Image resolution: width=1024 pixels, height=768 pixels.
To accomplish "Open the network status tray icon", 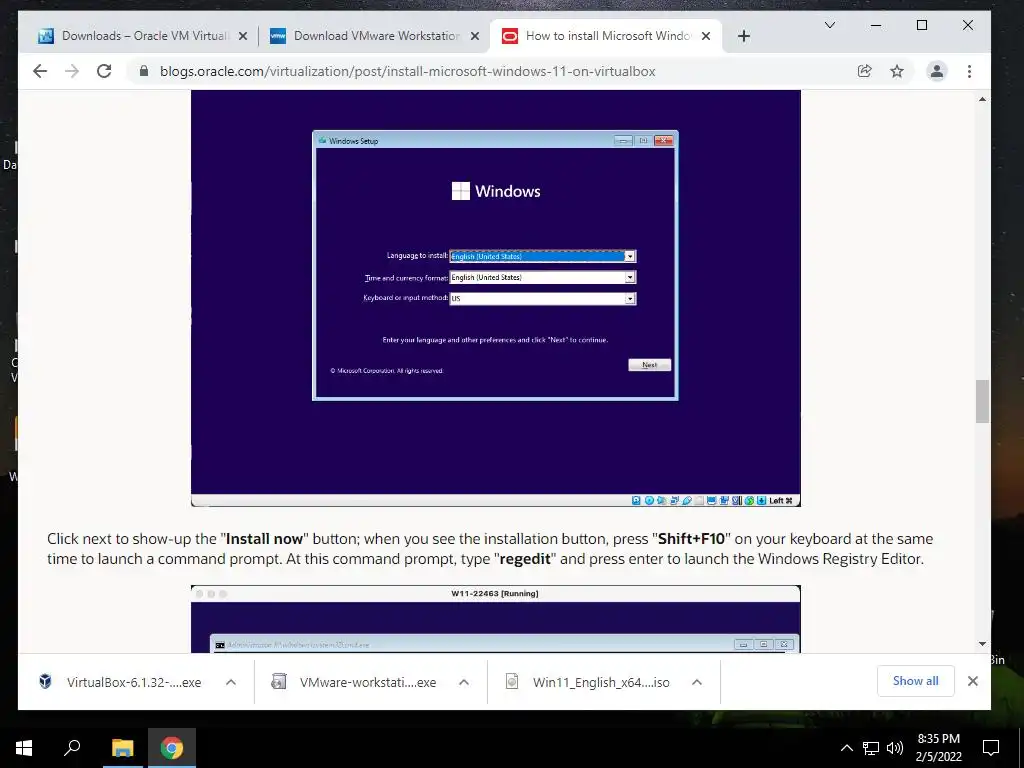I will pyautogui.click(x=871, y=748).
